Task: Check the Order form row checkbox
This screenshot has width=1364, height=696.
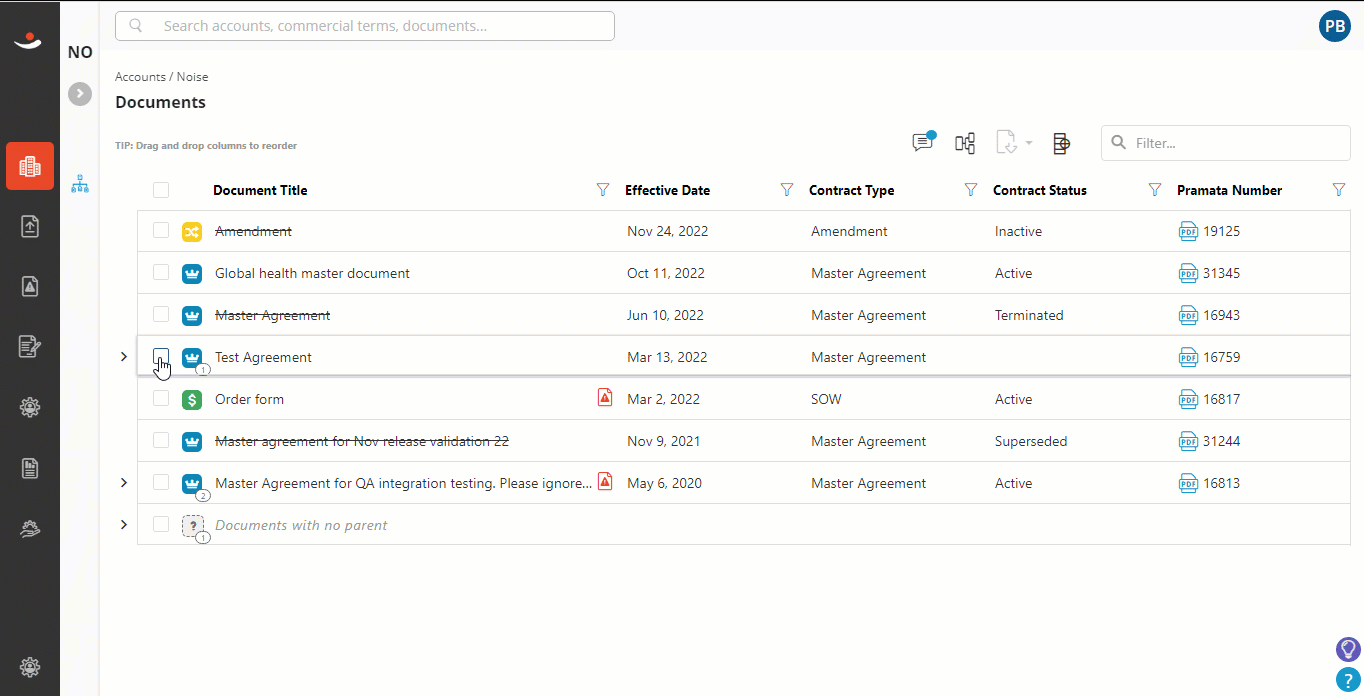Action: point(161,399)
